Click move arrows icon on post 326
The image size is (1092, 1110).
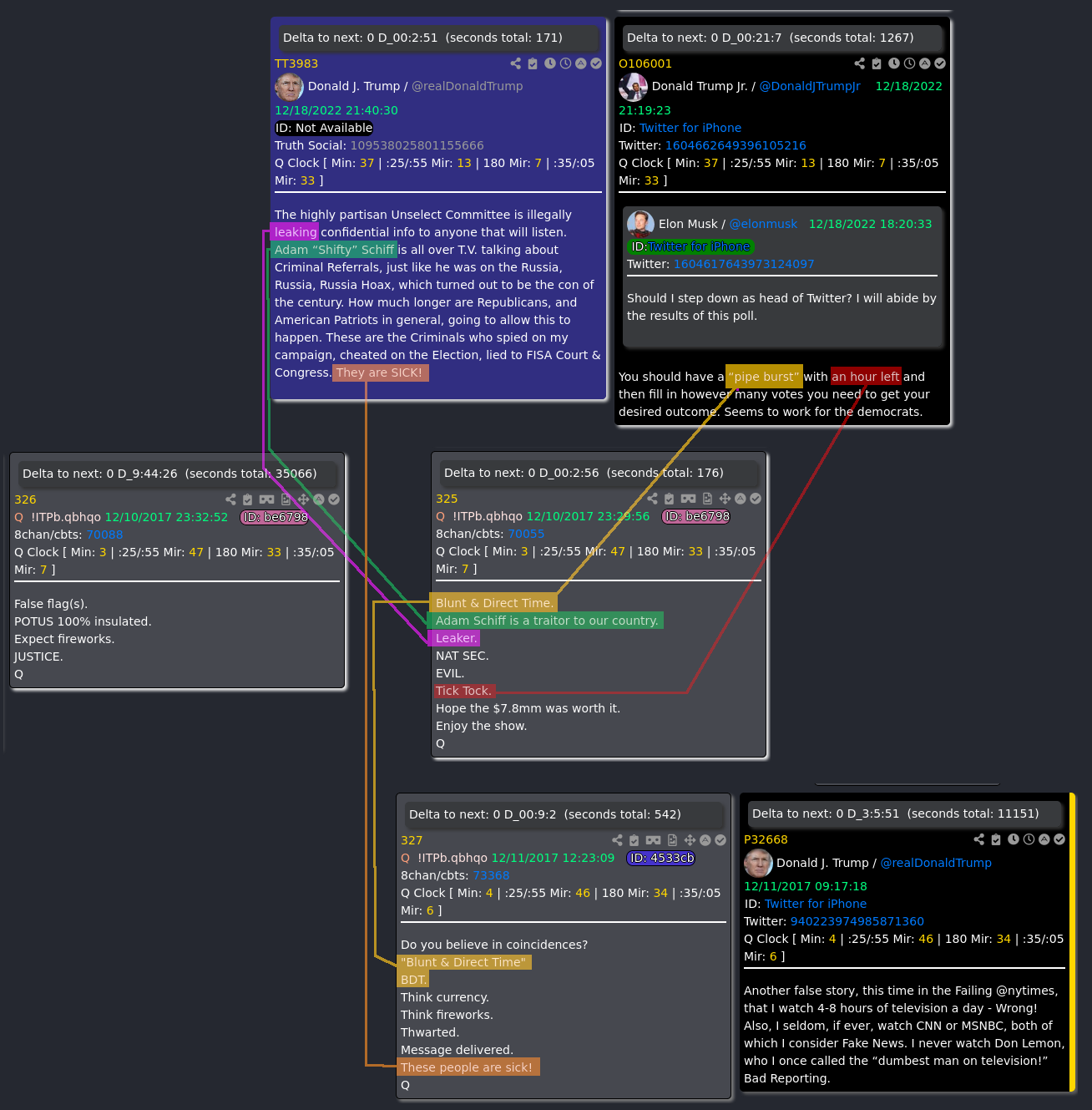click(303, 499)
